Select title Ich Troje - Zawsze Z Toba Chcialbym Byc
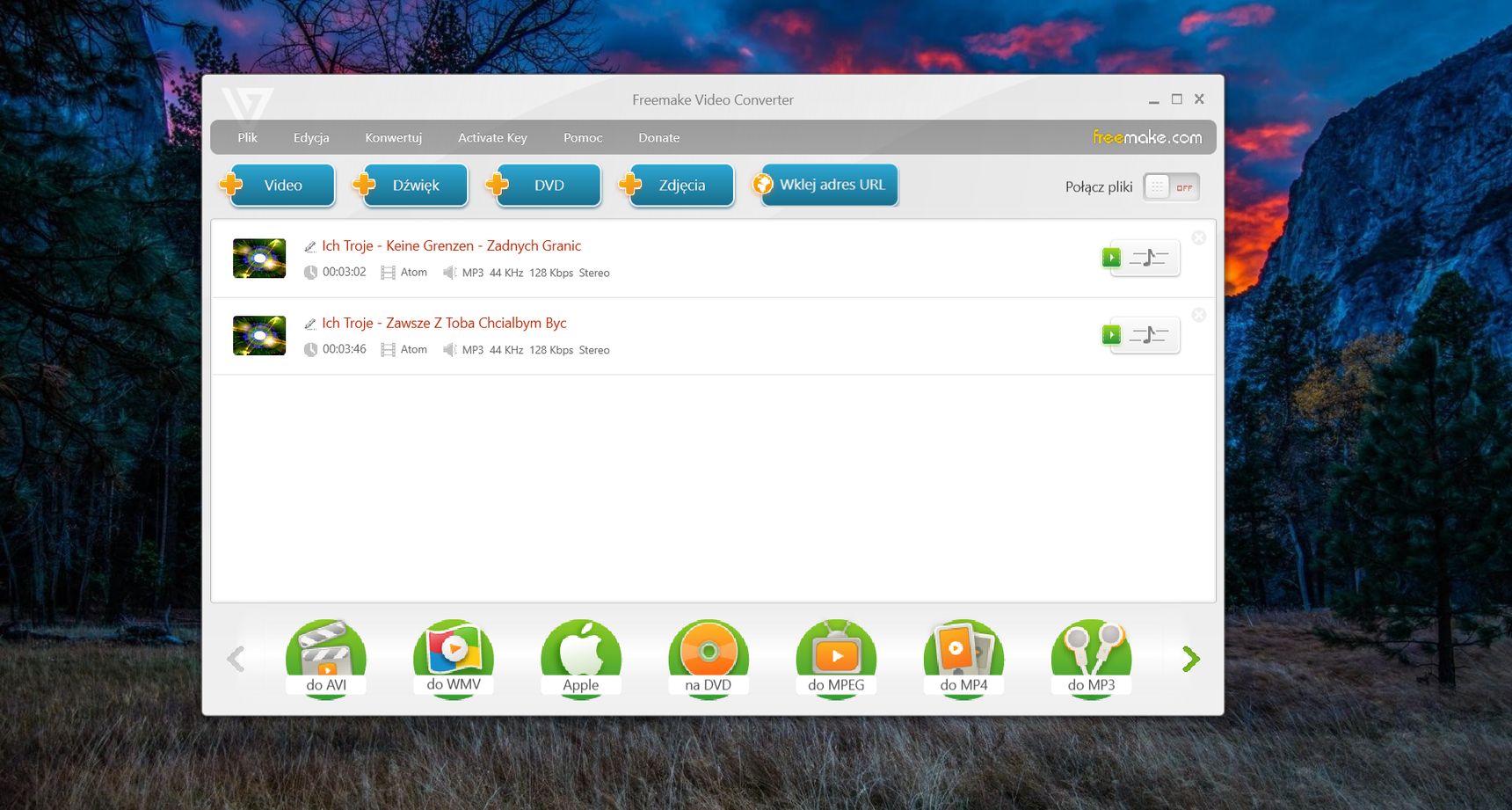 coord(444,323)
